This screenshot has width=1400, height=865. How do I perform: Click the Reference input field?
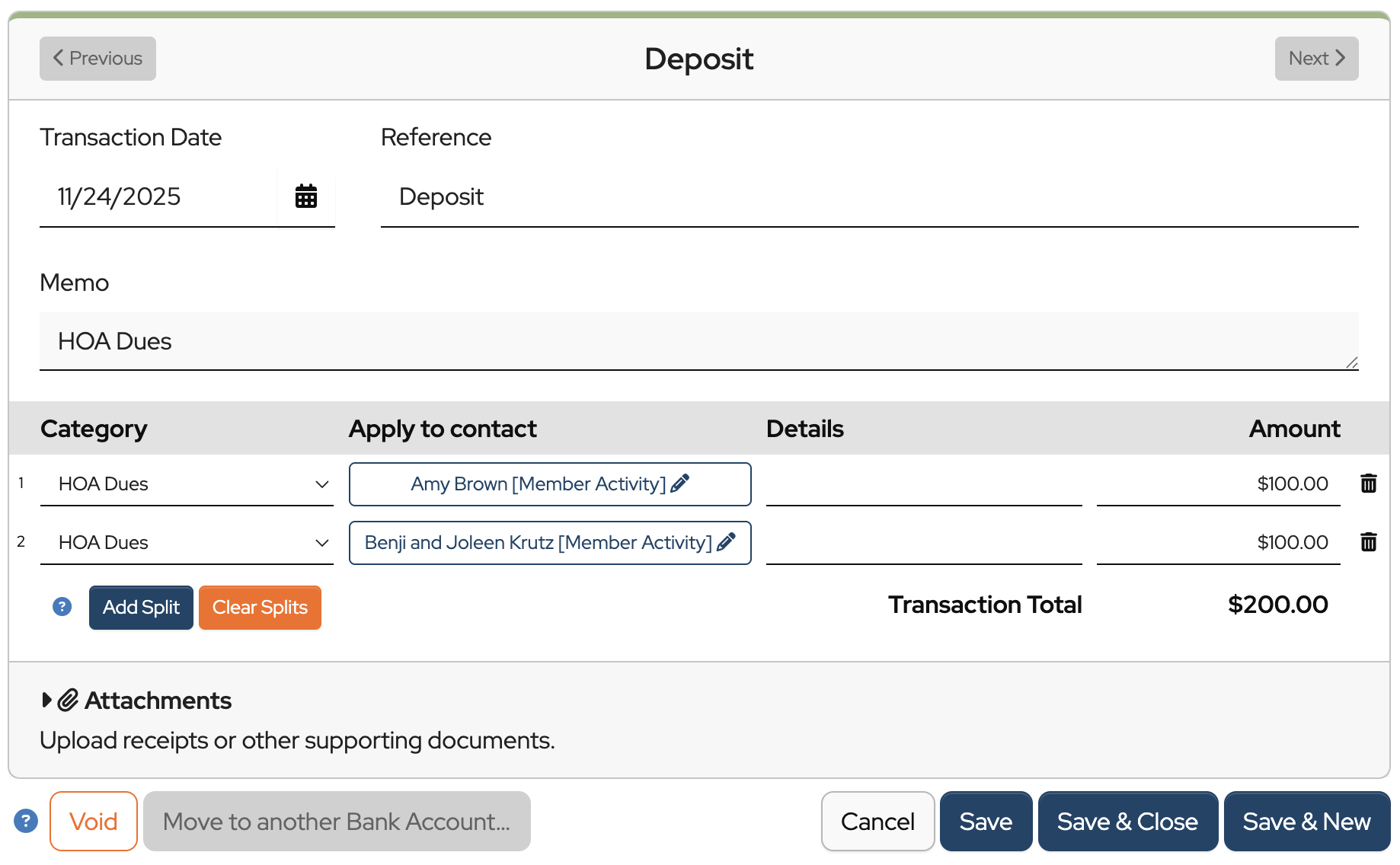click(x=868, y=197)
